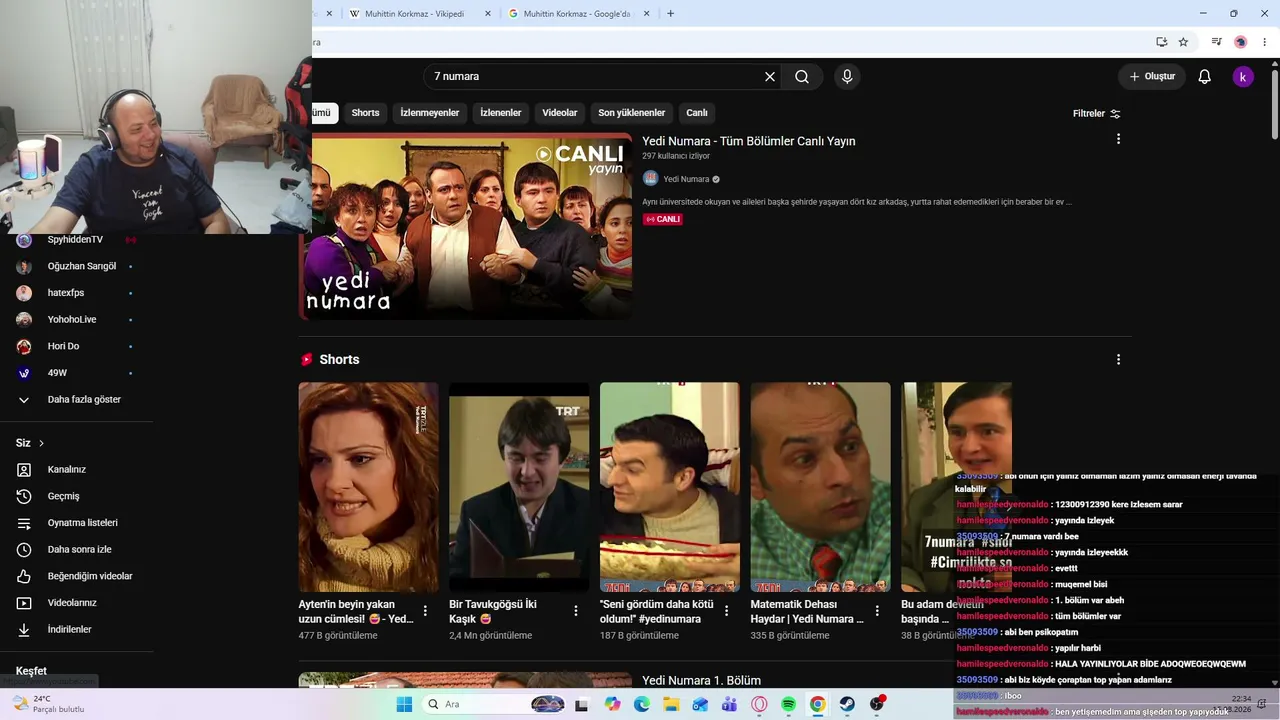Visit the Yedi Numara channel link
The height and width of the screenshot is (720, 1280).
coord(686,179)
